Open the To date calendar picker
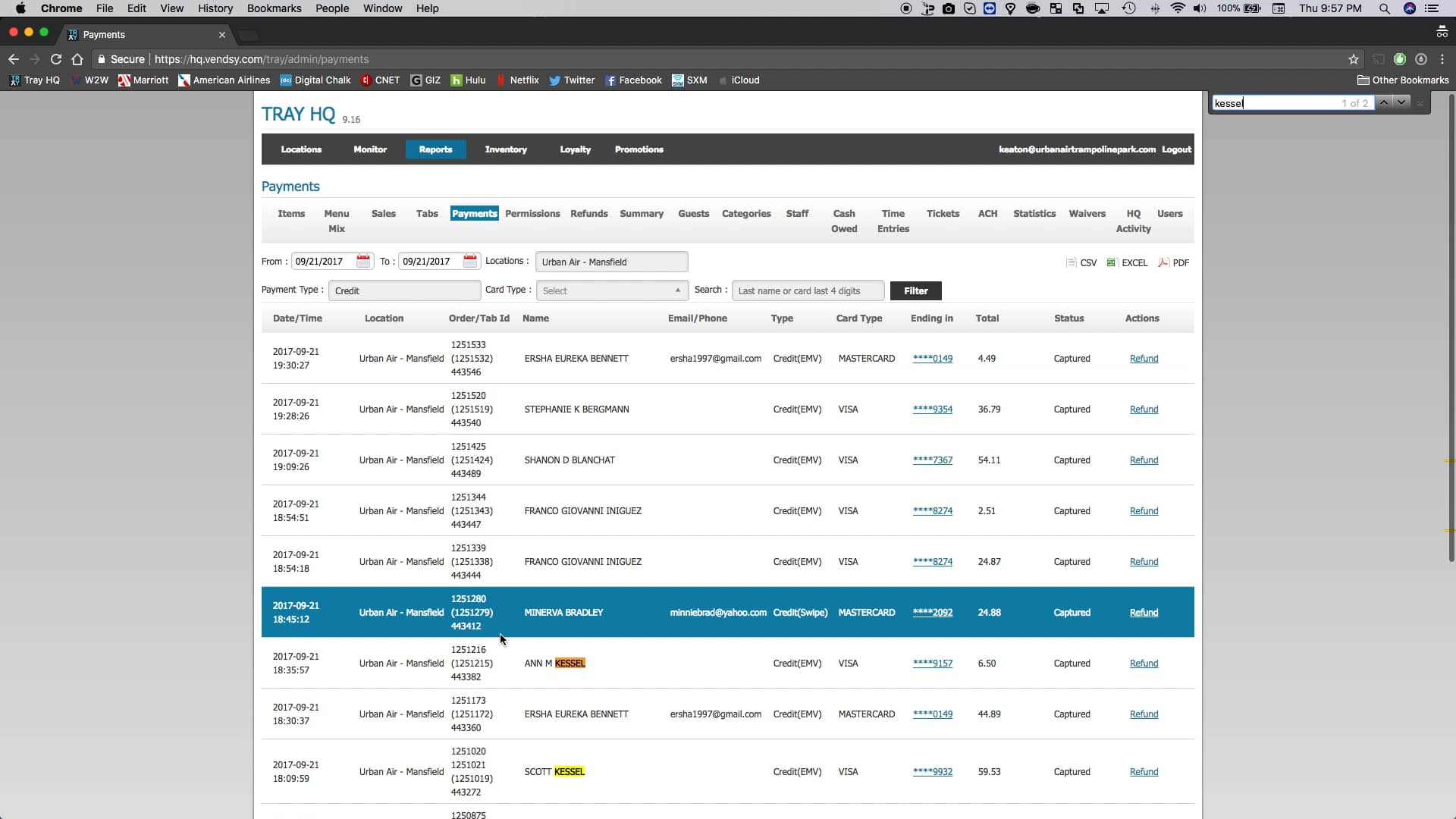Image resolution: width=1456 pixels, height=819 pixels. [470, 261]
